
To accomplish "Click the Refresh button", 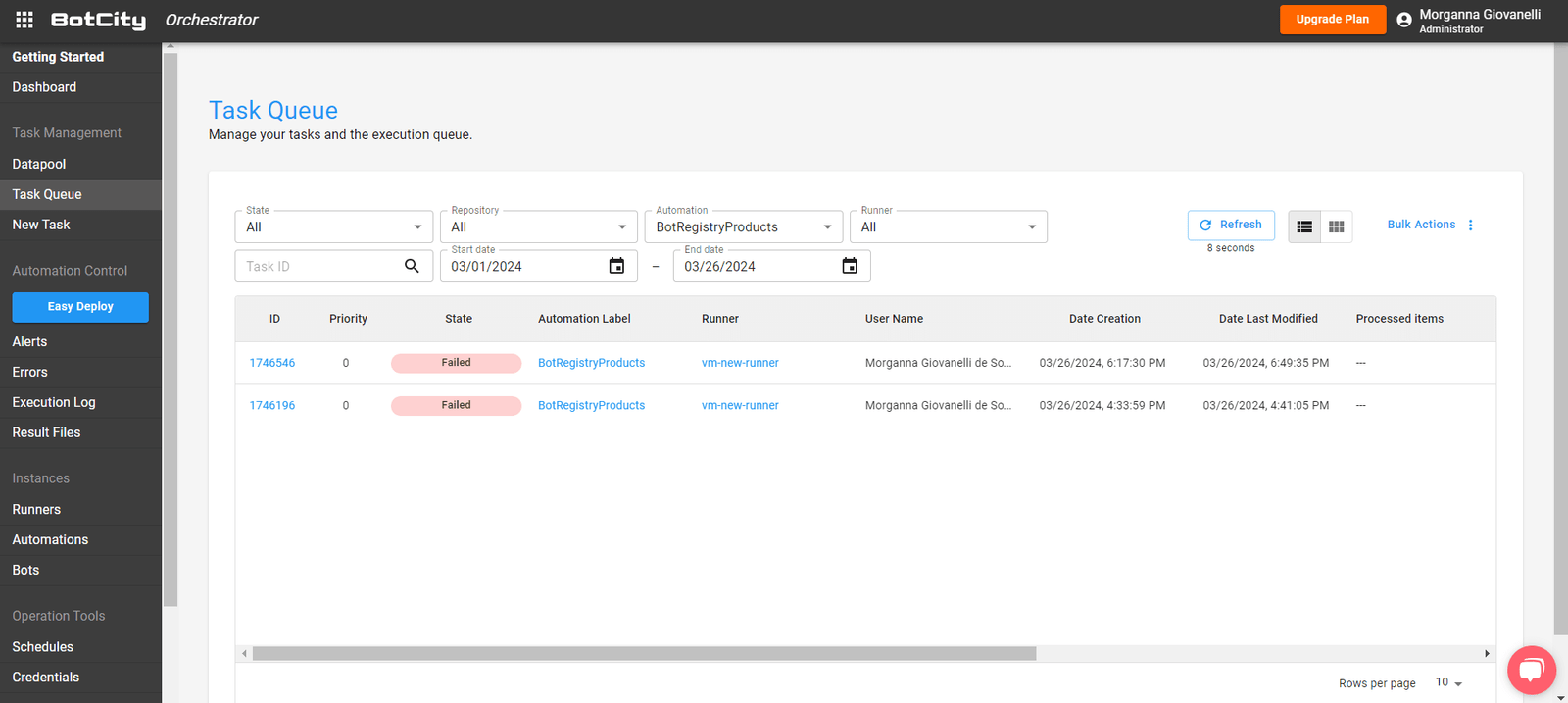I will [x=1231, y=225].
